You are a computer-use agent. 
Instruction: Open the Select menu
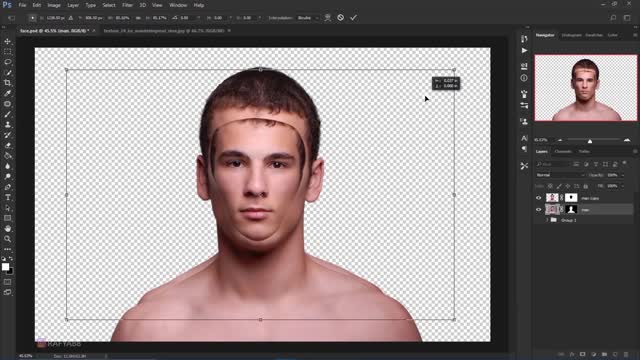[109, 5]
